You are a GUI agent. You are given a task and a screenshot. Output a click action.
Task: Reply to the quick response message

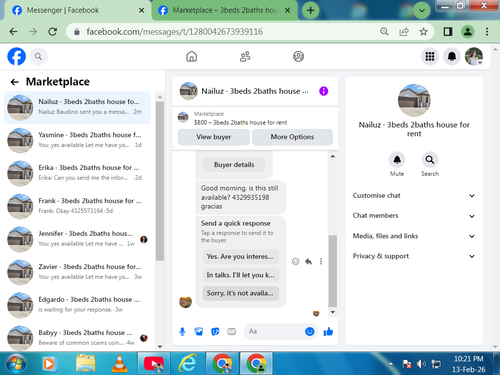tap(308, 262)
